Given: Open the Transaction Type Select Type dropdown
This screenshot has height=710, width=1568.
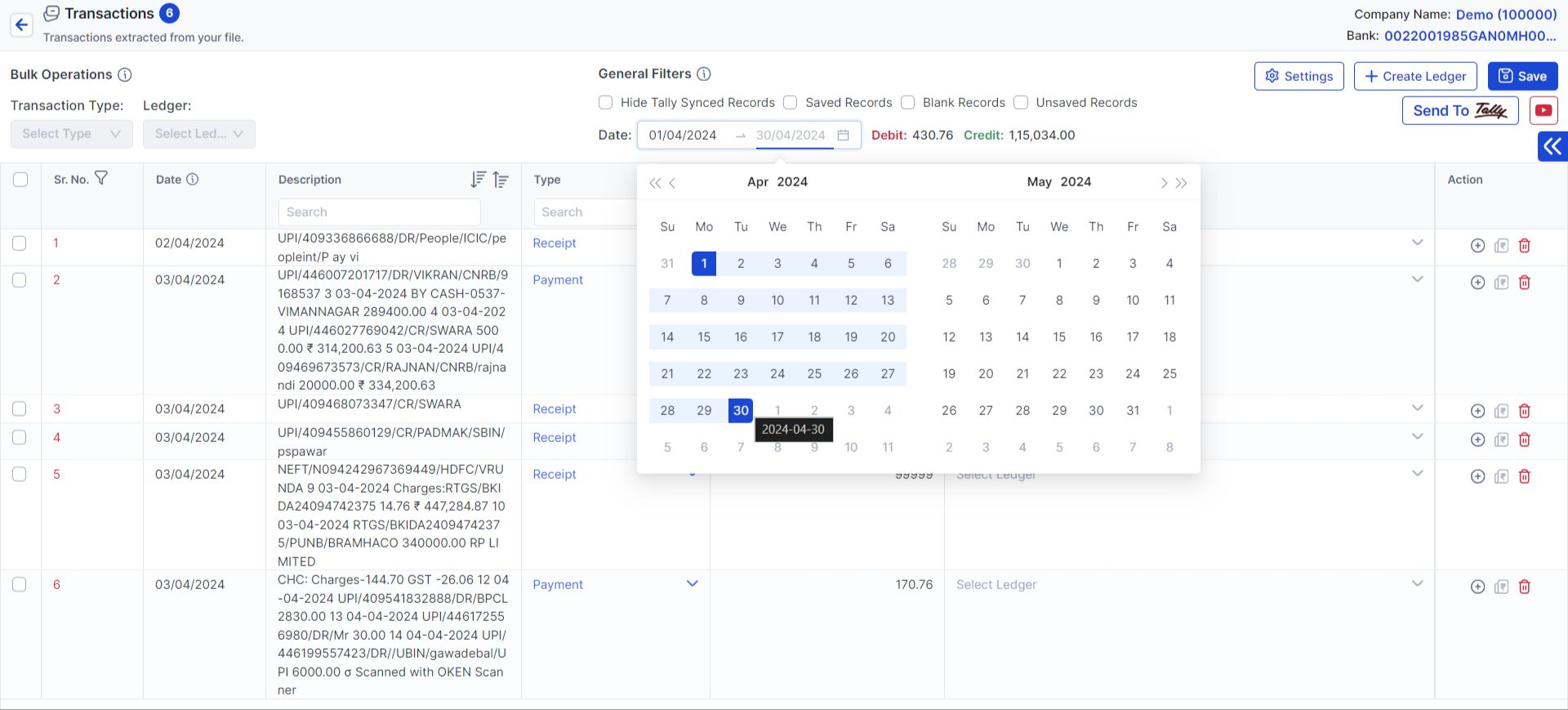Looking at the screenshot, I should point(72,134).
